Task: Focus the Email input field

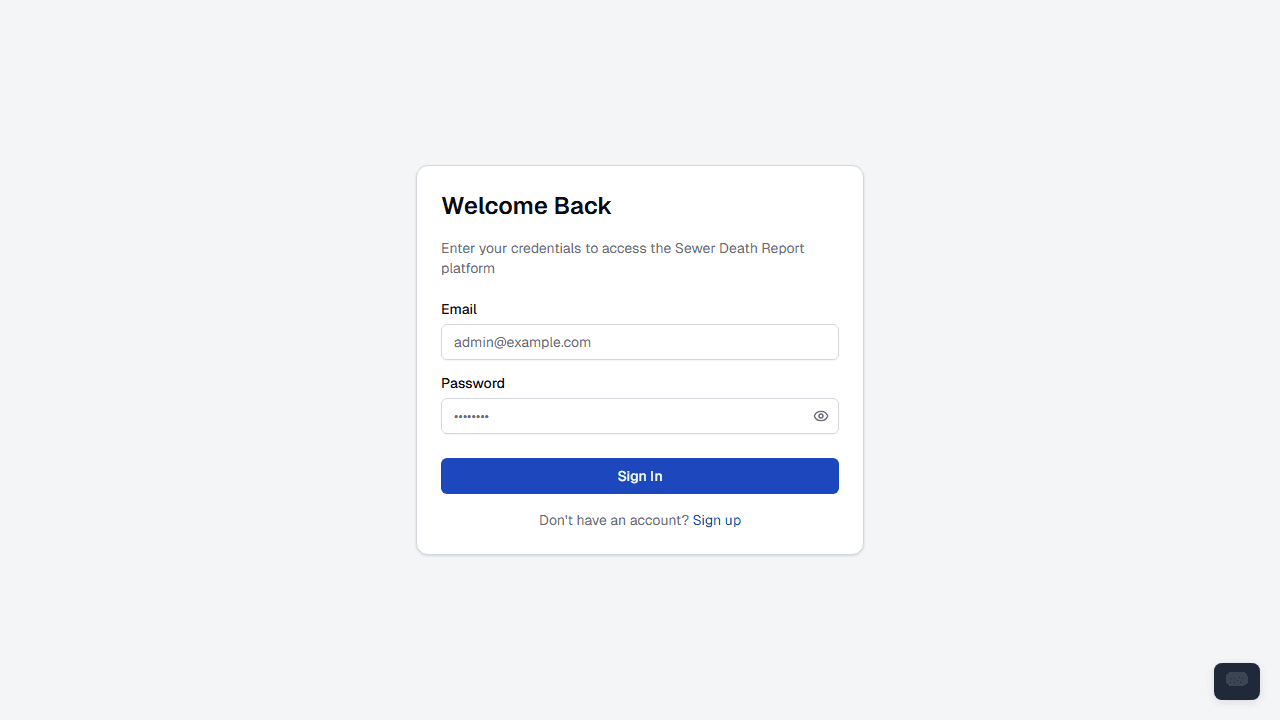Action: pos(640,342)
